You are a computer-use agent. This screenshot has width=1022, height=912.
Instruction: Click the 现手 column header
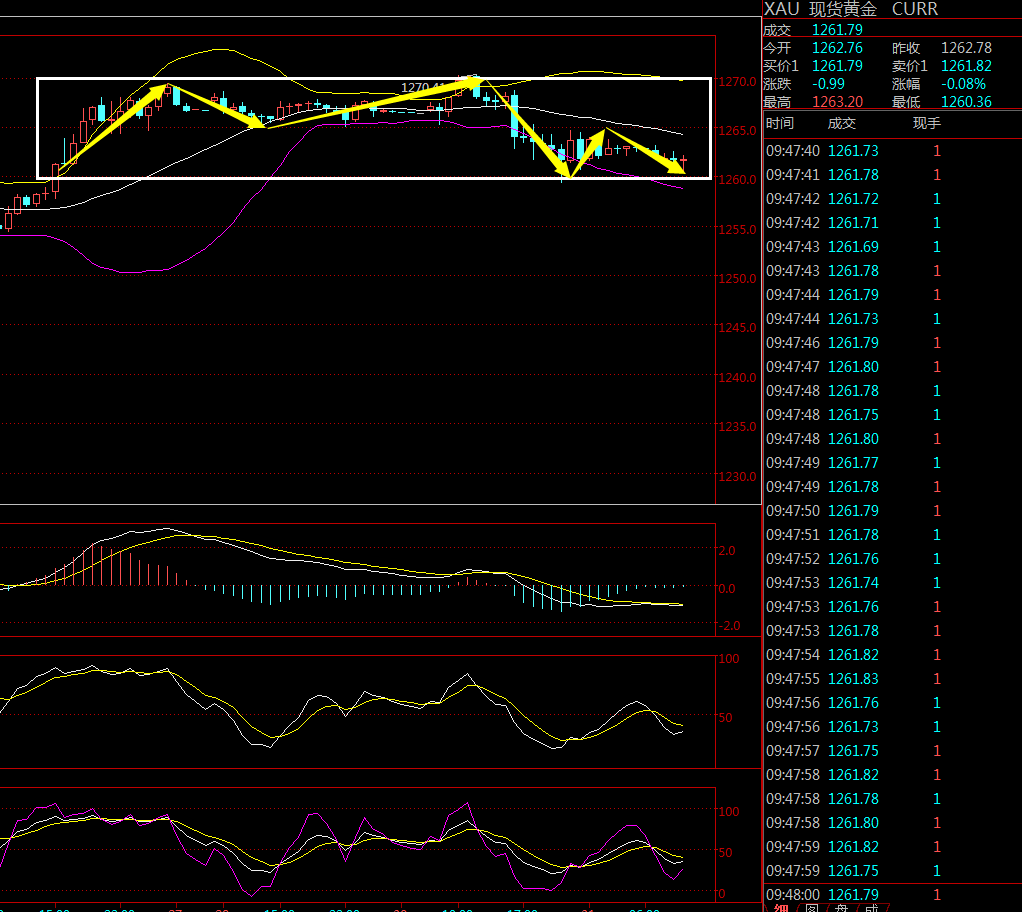[926, 123]
